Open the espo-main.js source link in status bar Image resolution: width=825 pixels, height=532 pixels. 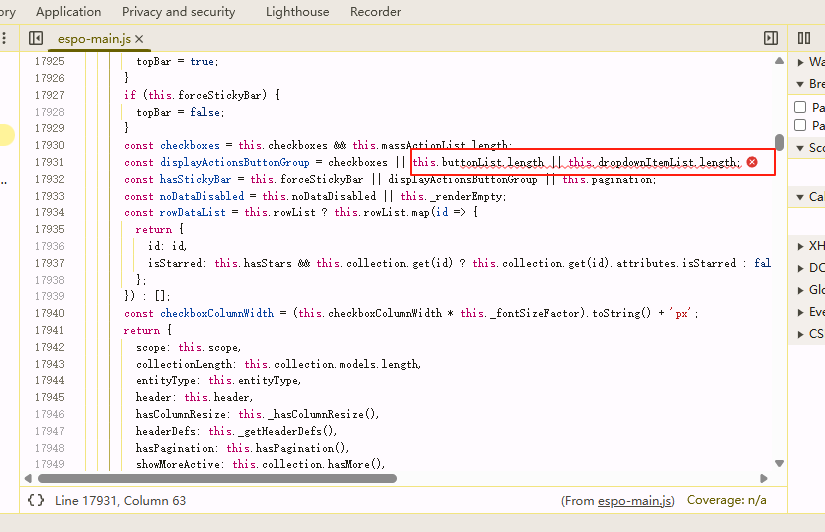click(x=635, y=500)
